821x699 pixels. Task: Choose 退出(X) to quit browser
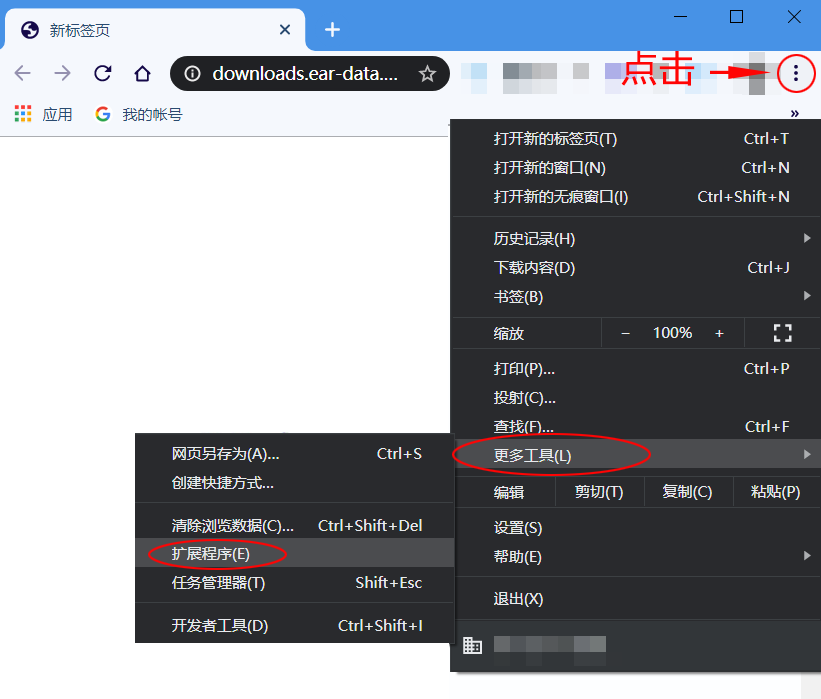[x=636, y=599]
